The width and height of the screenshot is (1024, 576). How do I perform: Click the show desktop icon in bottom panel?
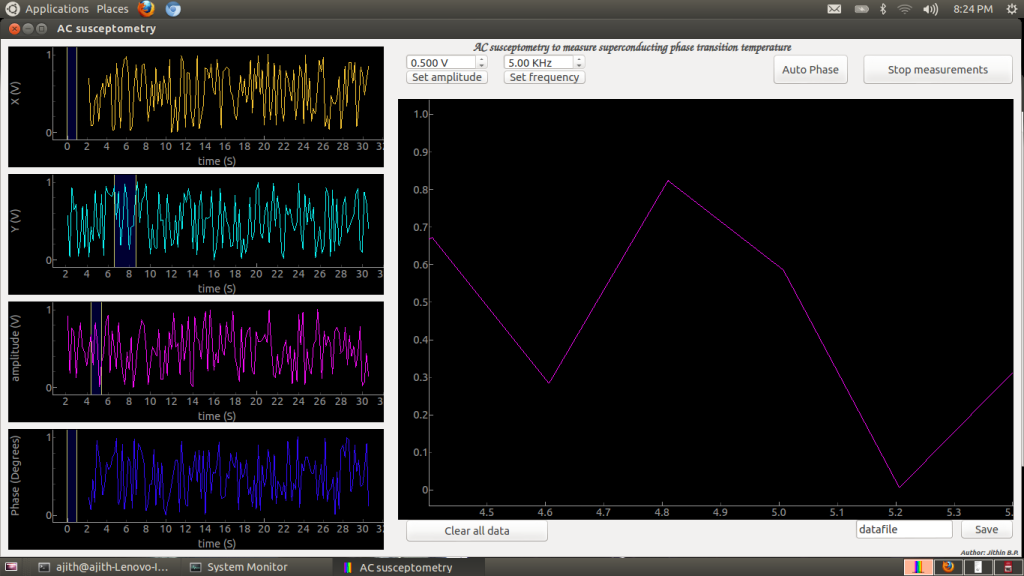tap(11, 567)
